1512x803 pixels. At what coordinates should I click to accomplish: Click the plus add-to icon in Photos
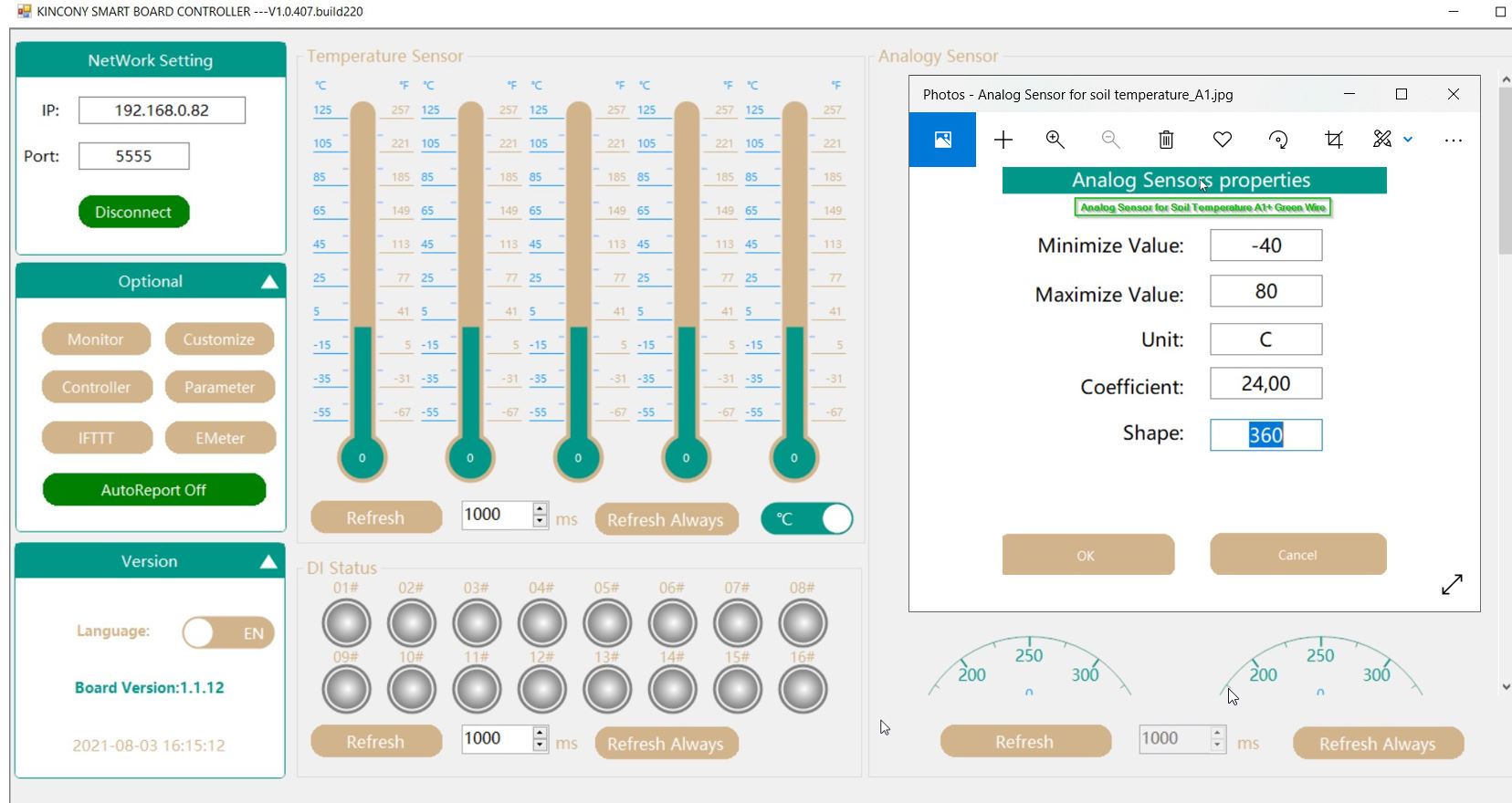pos(1003,140)
